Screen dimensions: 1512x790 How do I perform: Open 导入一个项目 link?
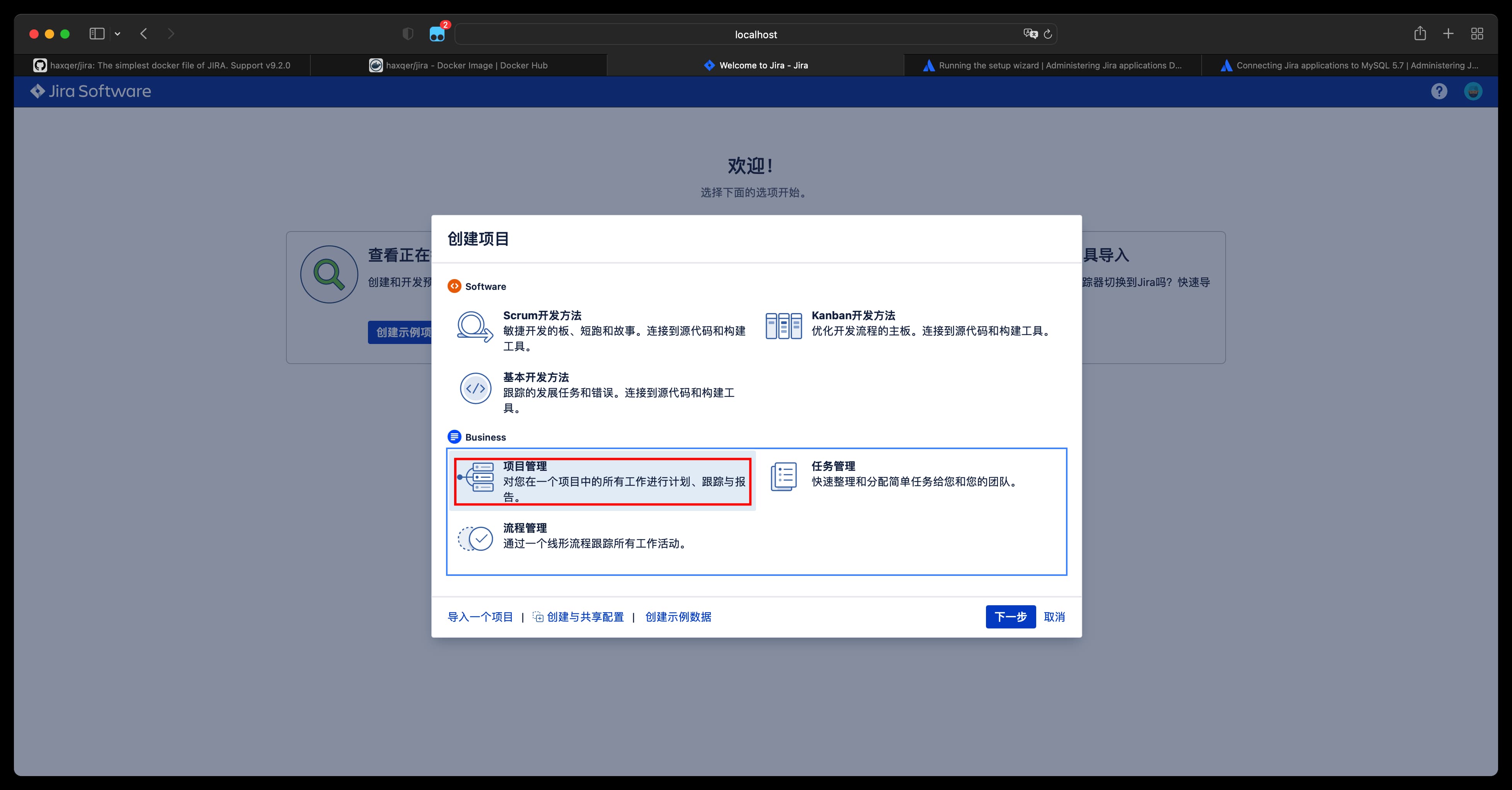[x=480, y=616]
